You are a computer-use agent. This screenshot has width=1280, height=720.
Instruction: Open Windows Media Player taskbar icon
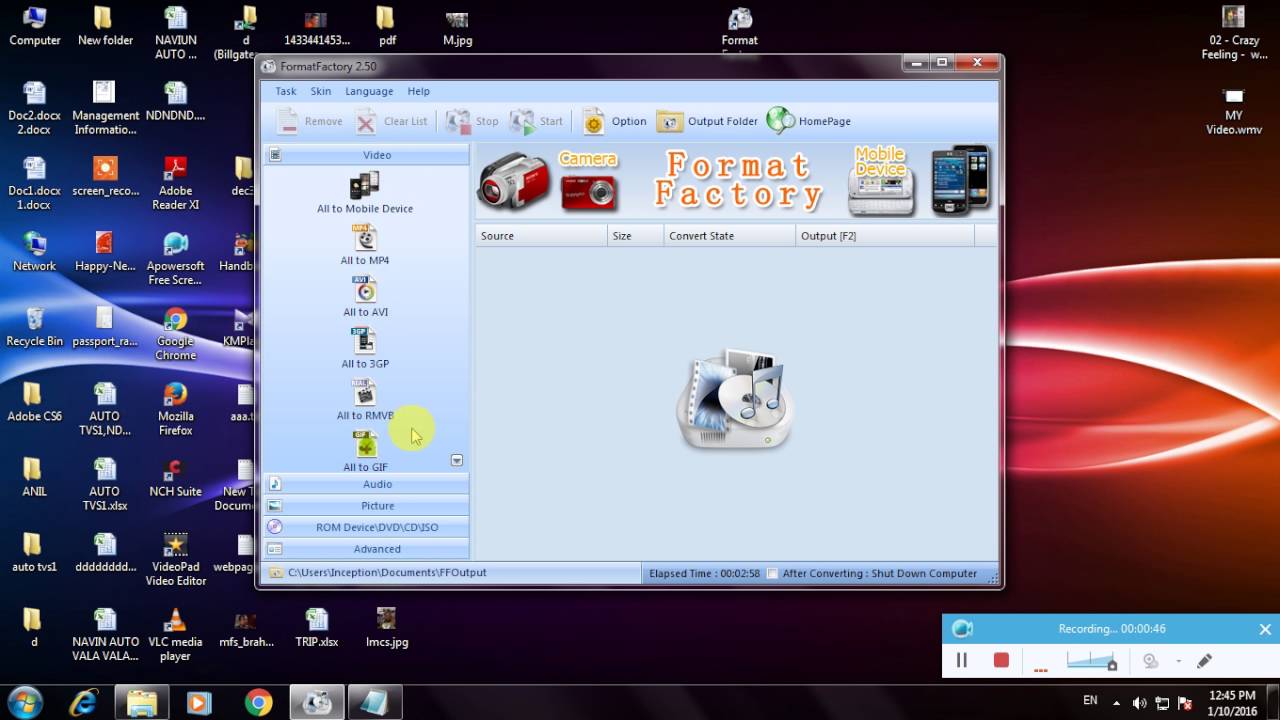[x=199, y=703]
